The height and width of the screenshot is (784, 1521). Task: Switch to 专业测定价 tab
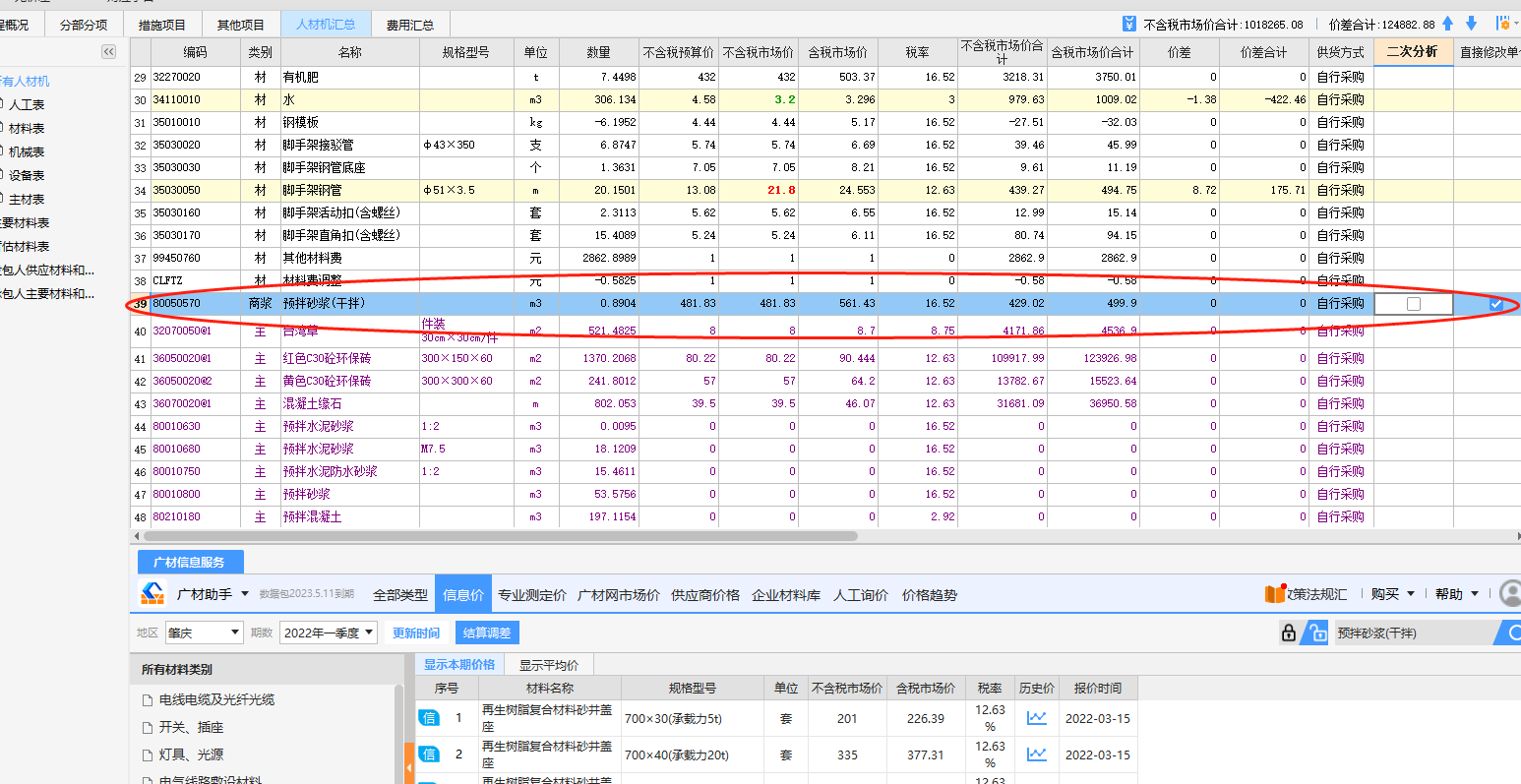(x=532, y=594)
